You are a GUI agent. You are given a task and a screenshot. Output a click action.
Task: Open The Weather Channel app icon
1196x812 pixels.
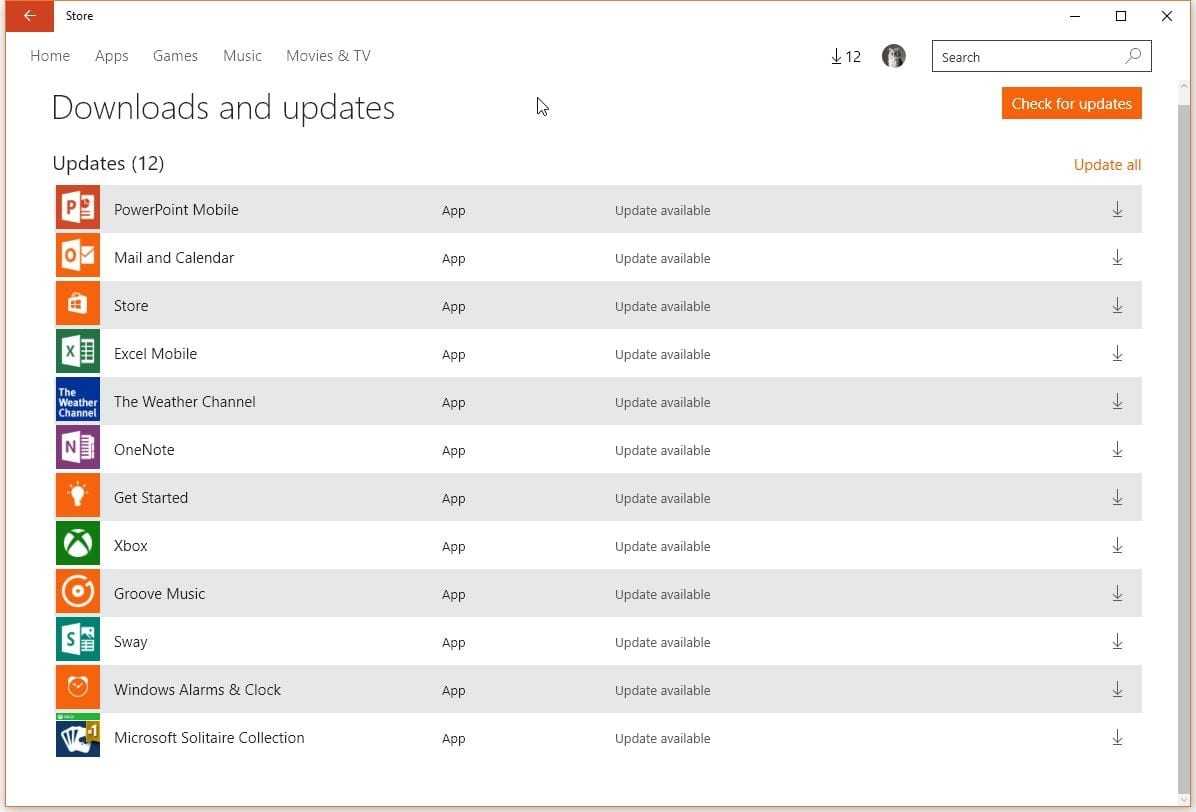(77, 400)
